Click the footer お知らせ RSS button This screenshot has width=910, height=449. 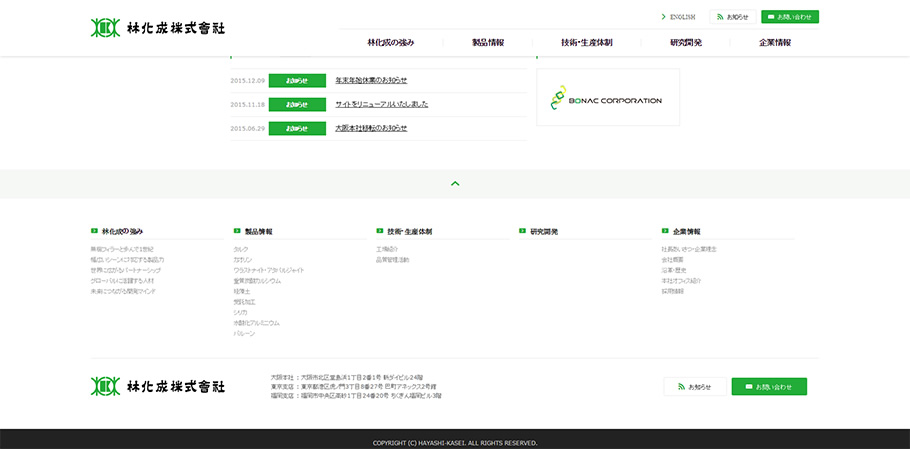[x=694, y=386]
